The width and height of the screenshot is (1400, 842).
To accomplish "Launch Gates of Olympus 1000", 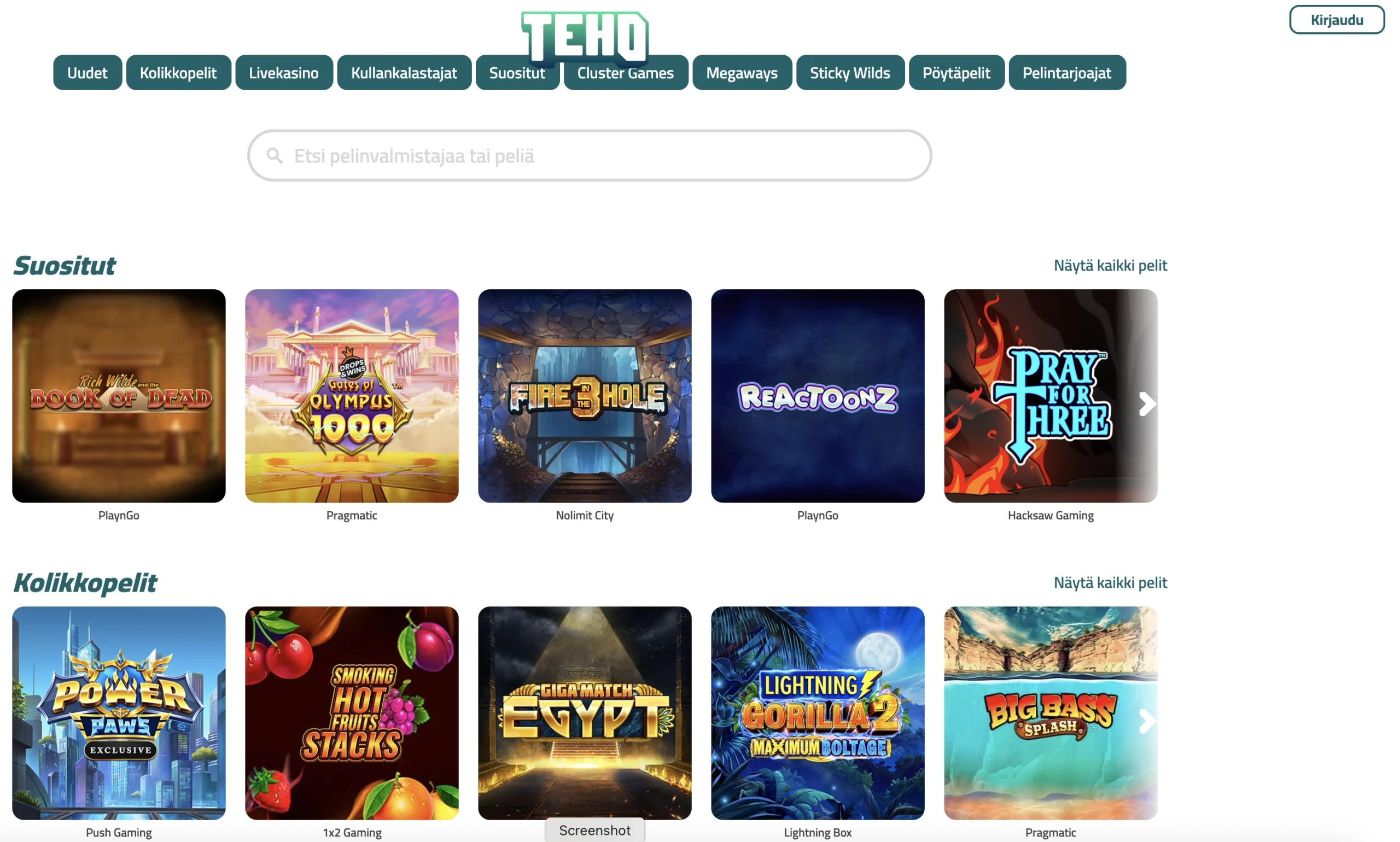I will click(x=351, y=395).
